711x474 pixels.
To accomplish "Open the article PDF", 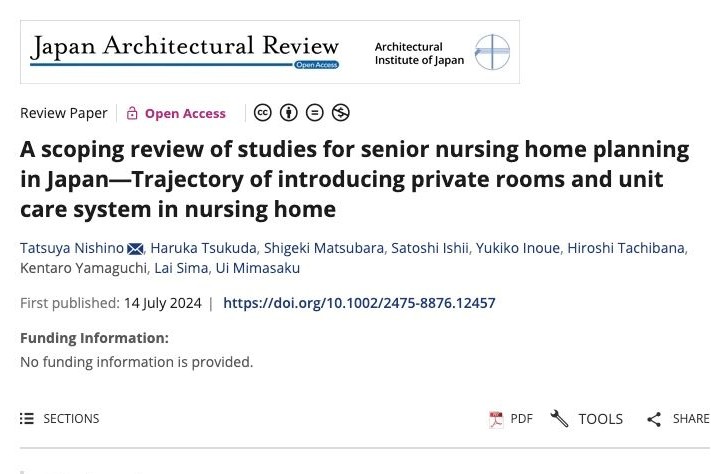I will (510, 419).
